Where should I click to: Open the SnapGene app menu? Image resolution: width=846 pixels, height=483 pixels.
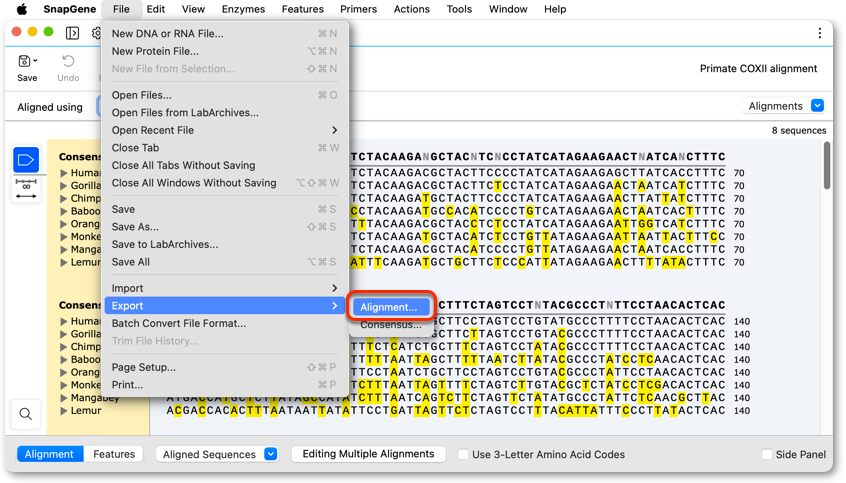(70, 9)
